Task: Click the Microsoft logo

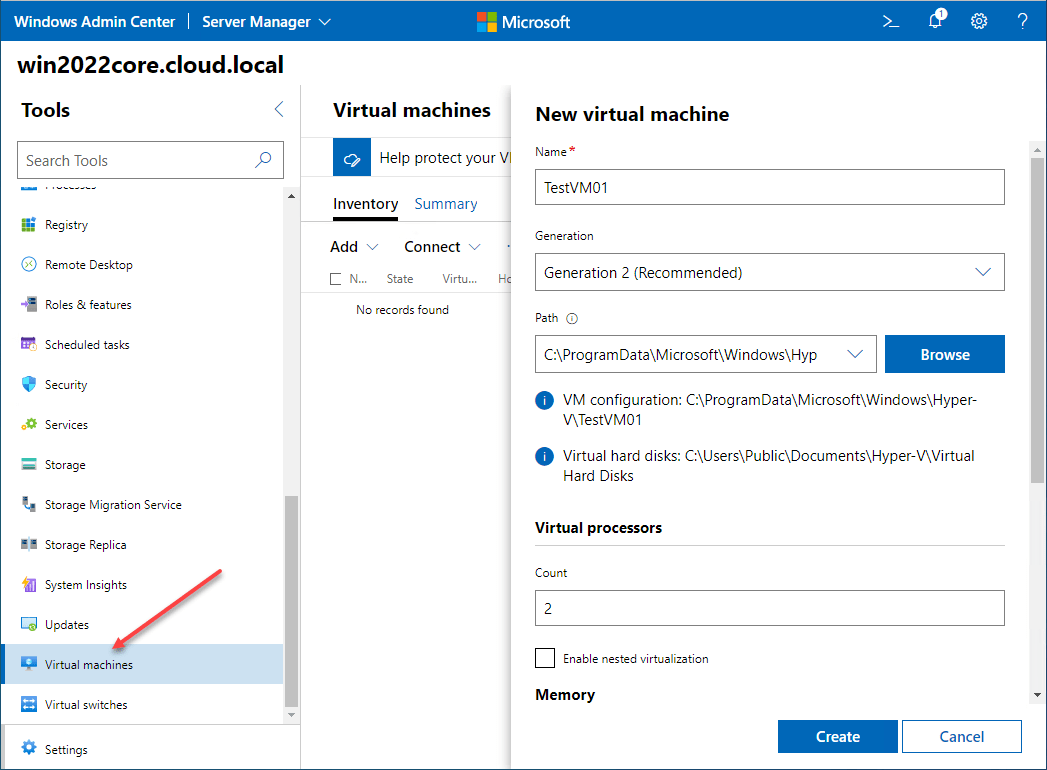Action: (524, 22)
